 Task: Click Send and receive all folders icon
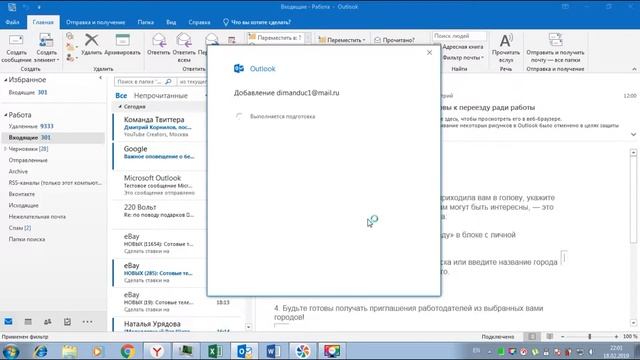tap(555, 48)
